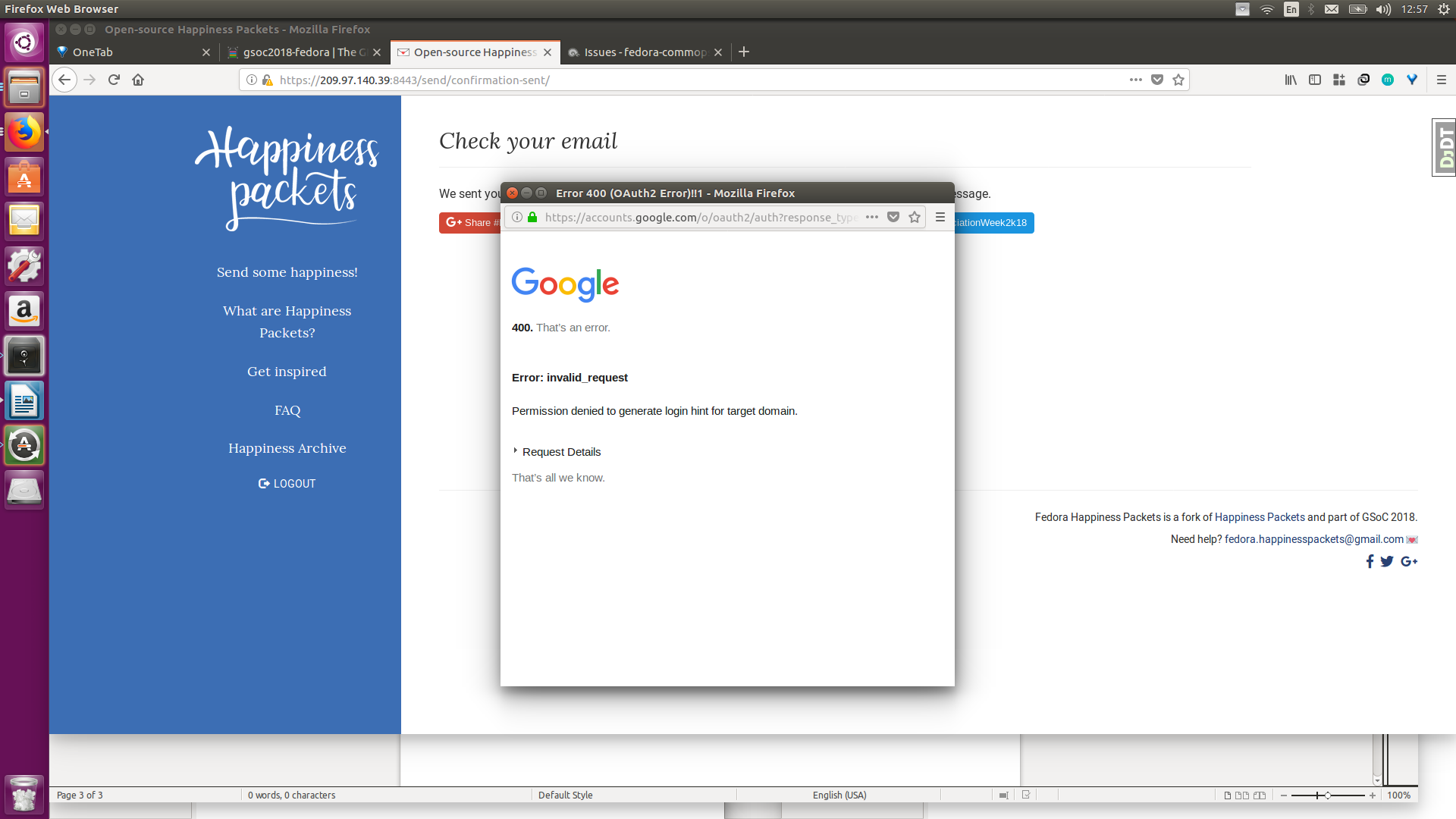
Task: Open System Settings from the dock
Action: (24, 266)
